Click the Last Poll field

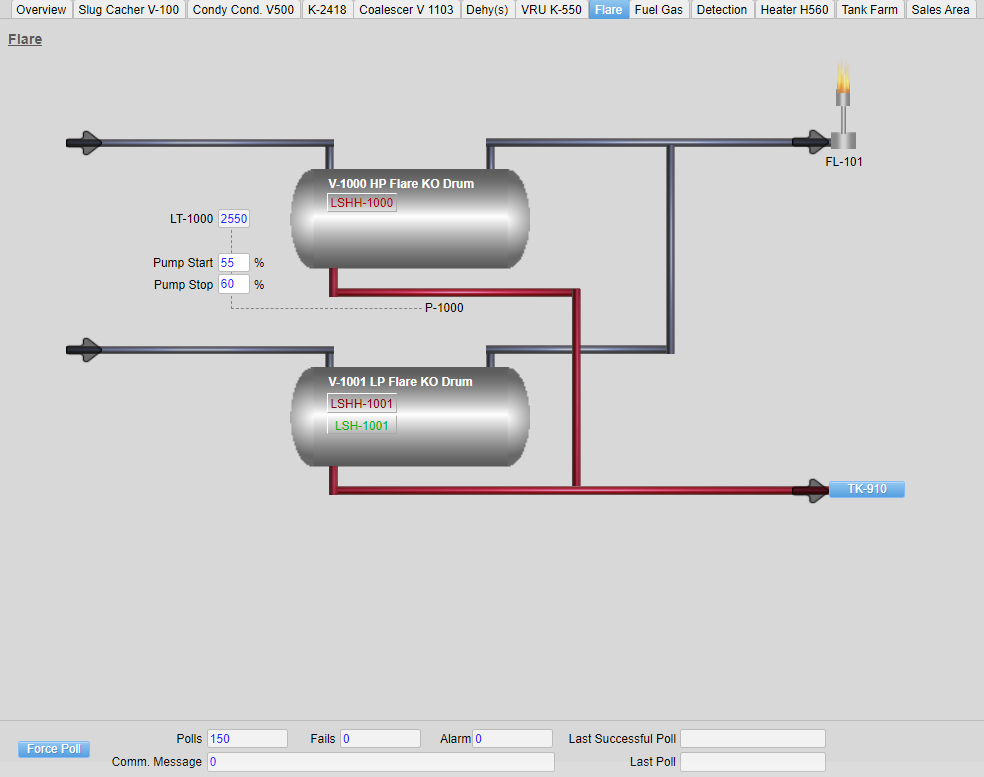(x=753, y=762)
